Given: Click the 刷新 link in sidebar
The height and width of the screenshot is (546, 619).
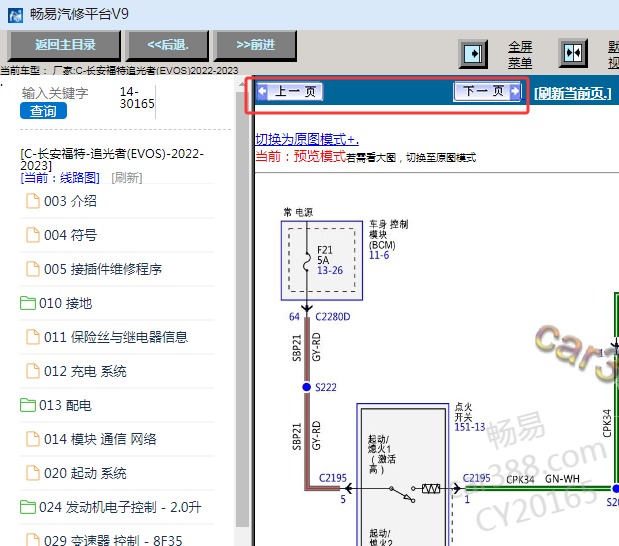Looking at the screenshot, I should pos(127,178).
